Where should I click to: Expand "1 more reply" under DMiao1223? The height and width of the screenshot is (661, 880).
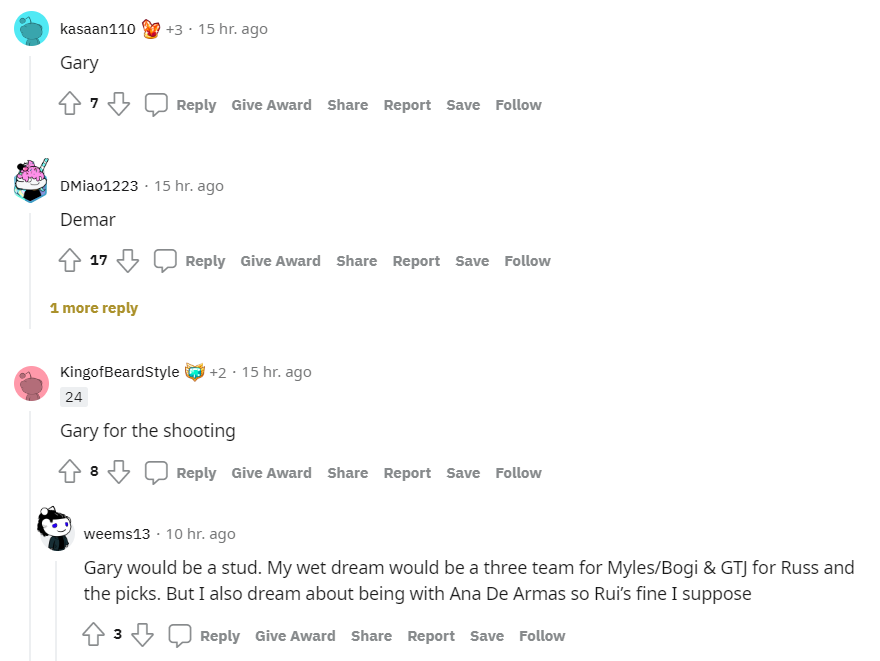click(x=94, y=308)
